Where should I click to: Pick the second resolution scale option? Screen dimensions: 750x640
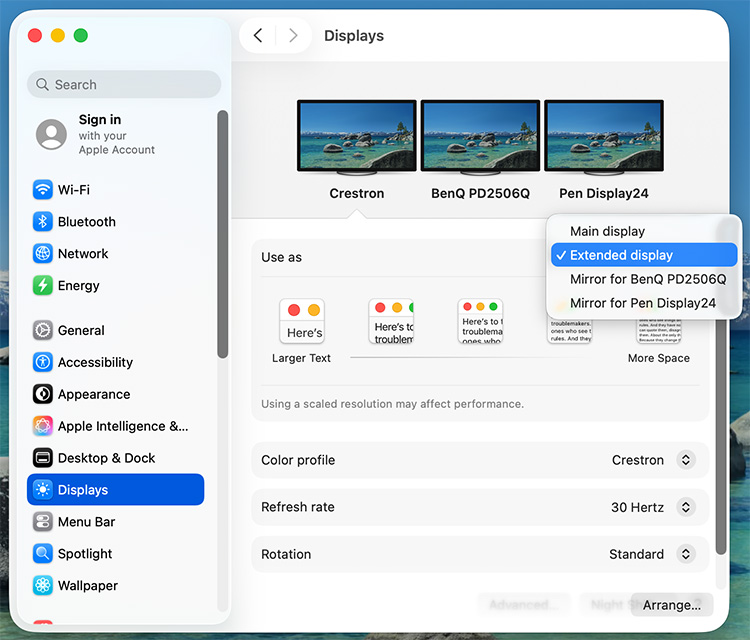tap(391, 321)
